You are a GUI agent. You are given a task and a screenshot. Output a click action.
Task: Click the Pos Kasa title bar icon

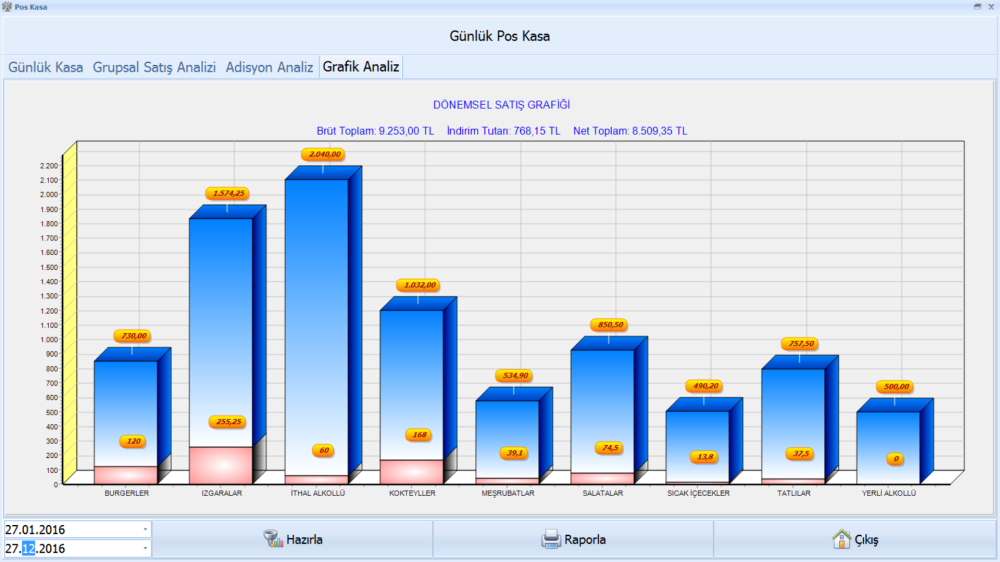click(7, 7)
